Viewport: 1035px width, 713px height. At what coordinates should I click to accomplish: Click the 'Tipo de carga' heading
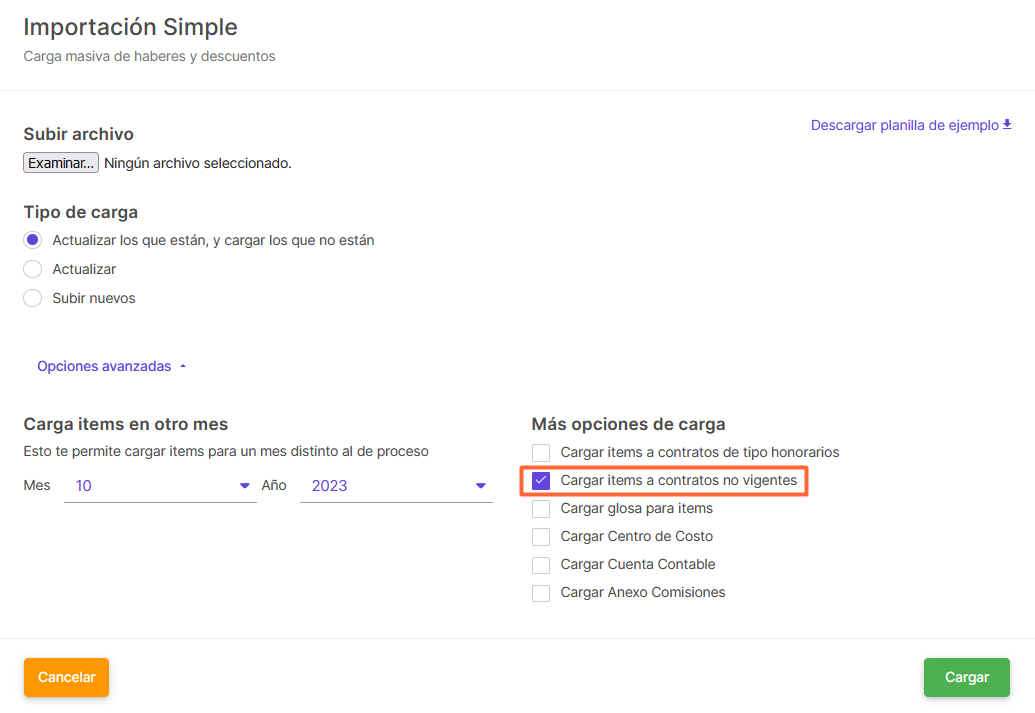coord(81,213)
